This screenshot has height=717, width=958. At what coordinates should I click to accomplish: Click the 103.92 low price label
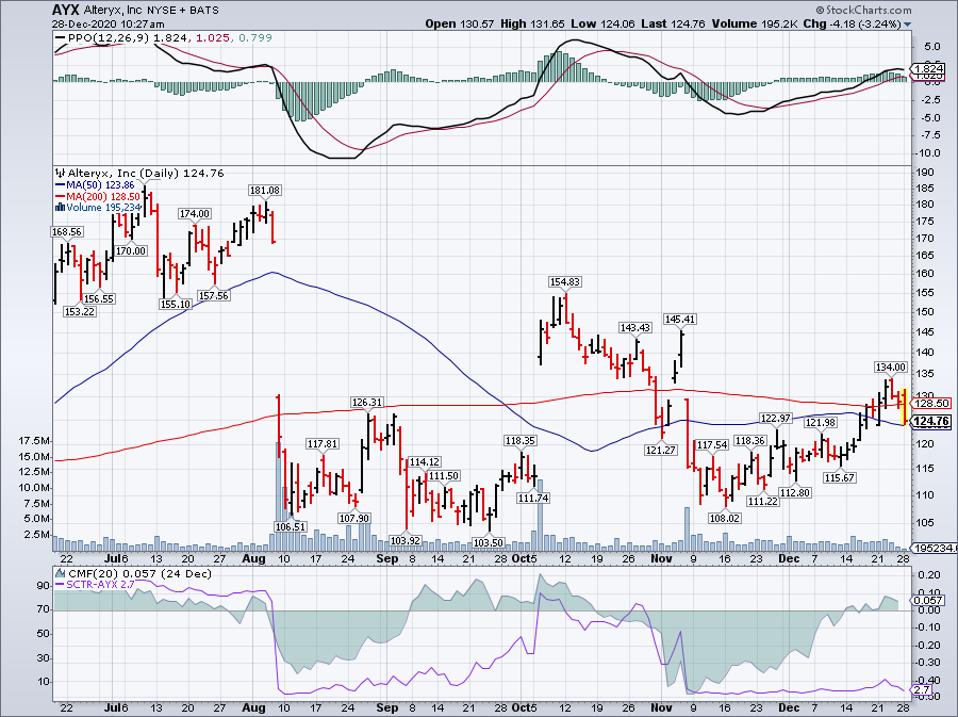pos(406,540)
